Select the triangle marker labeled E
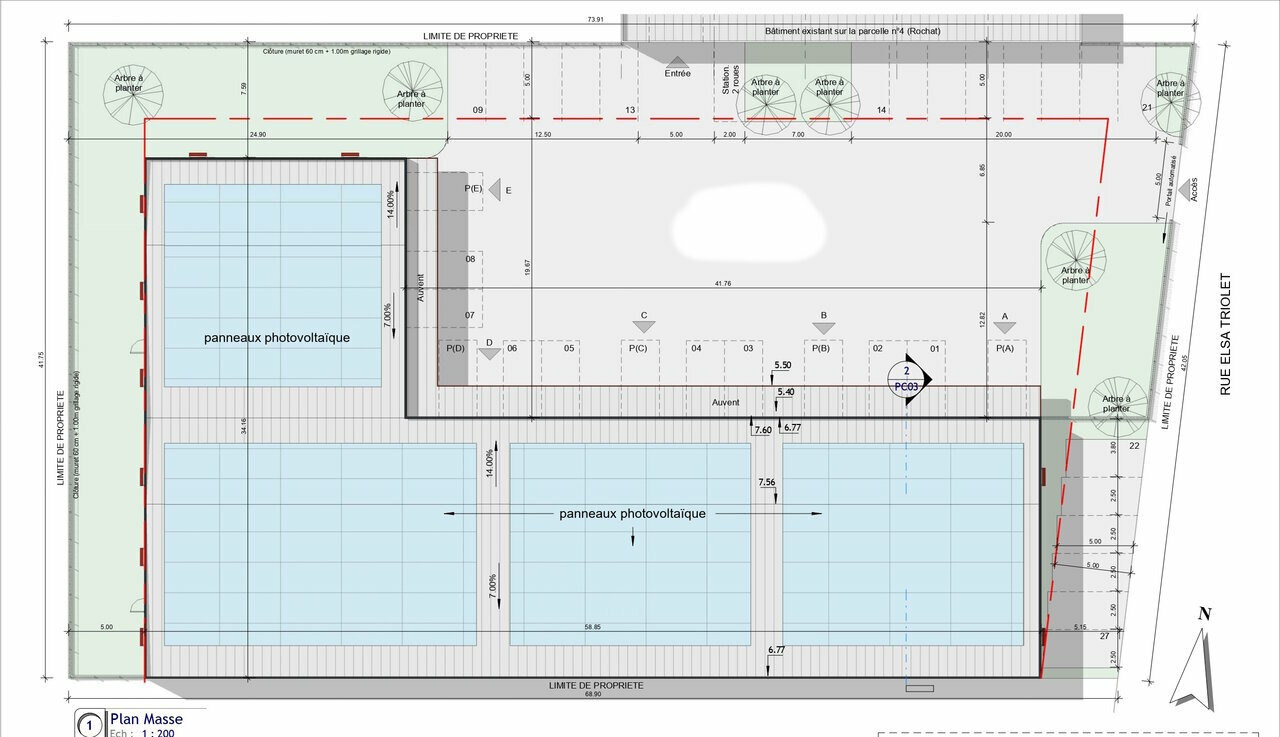The height and width of the screenshot is (737, 1280). (494, 189)
